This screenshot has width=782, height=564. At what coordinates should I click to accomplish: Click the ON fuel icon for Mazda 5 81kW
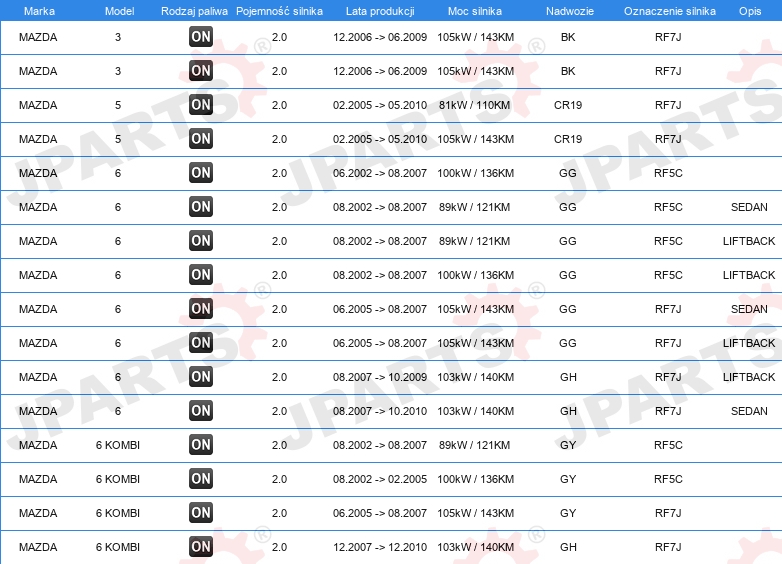coord(201,105)
